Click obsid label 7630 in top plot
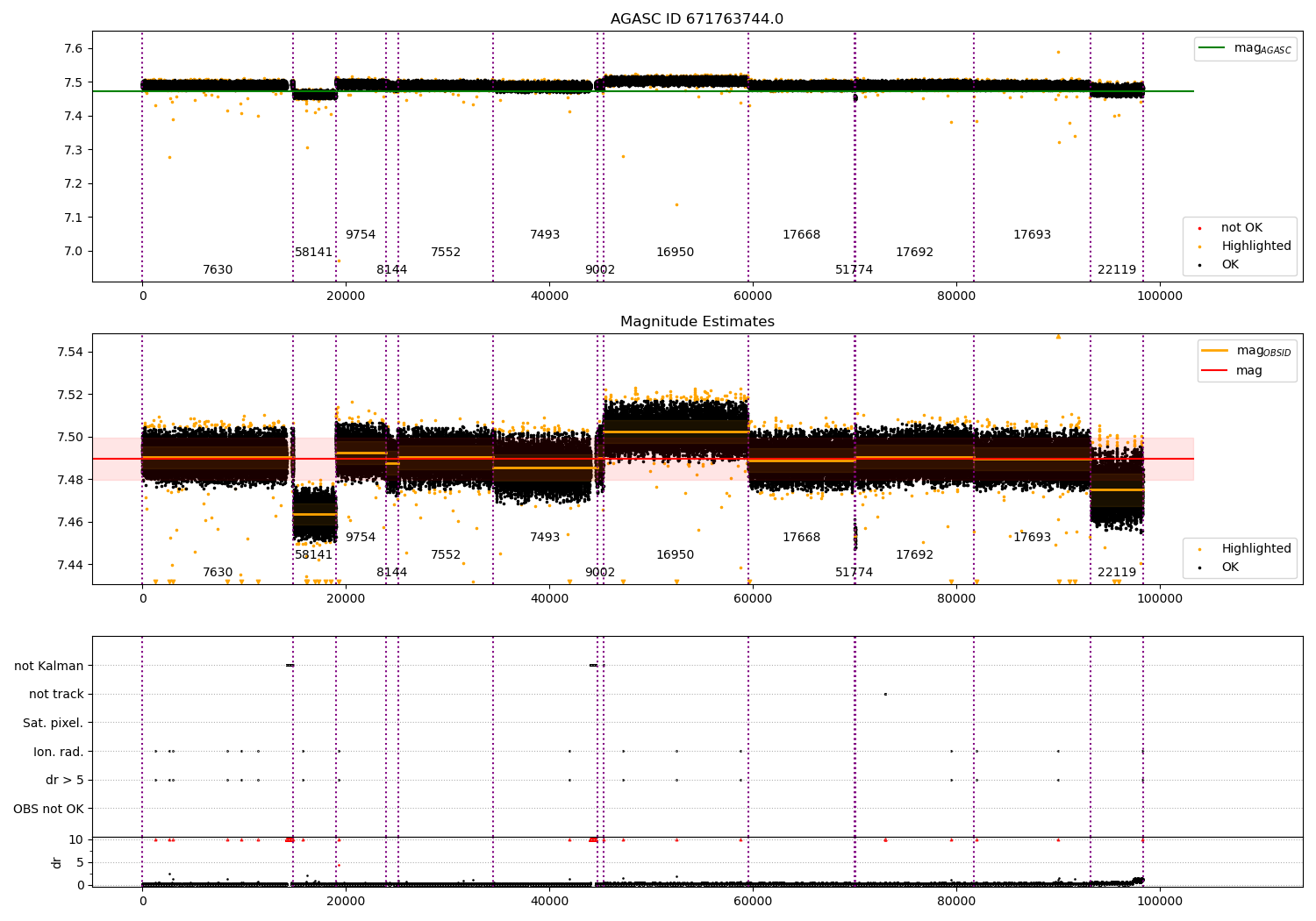Viewport: 1316px width, 921px height. coord(218,270)
